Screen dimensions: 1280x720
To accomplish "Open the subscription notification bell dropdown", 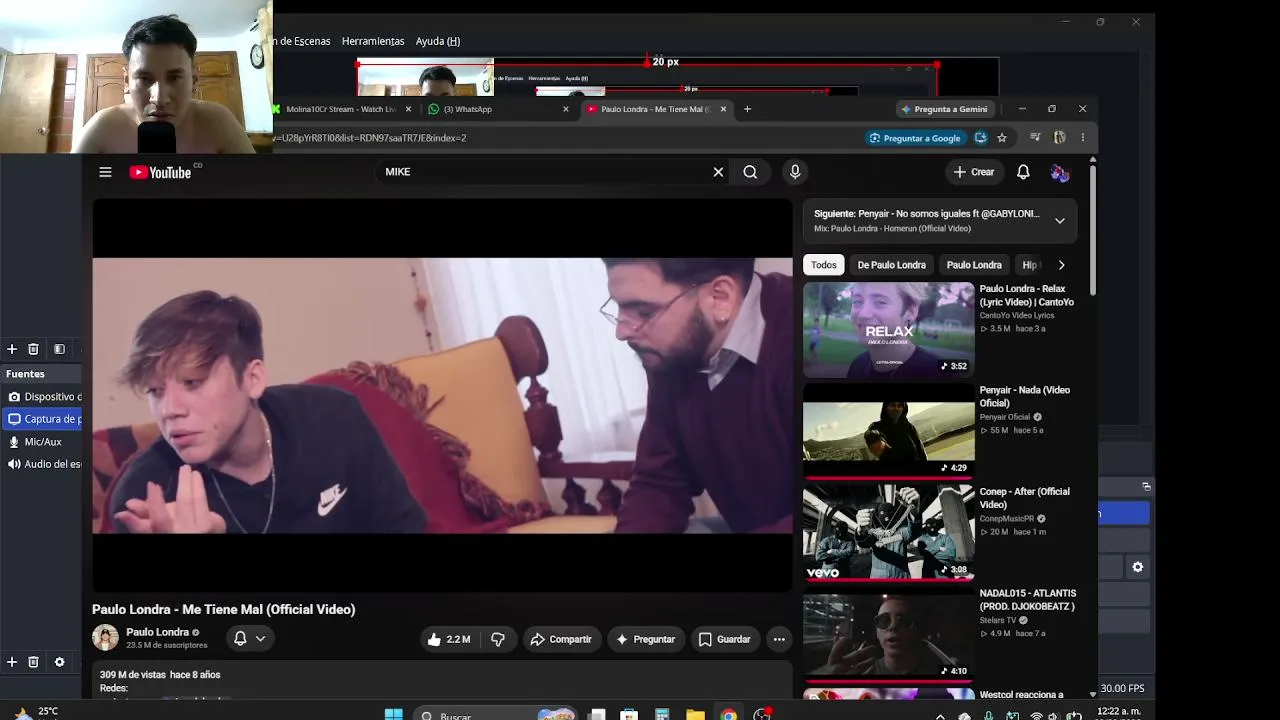I will tap(249, 638).
